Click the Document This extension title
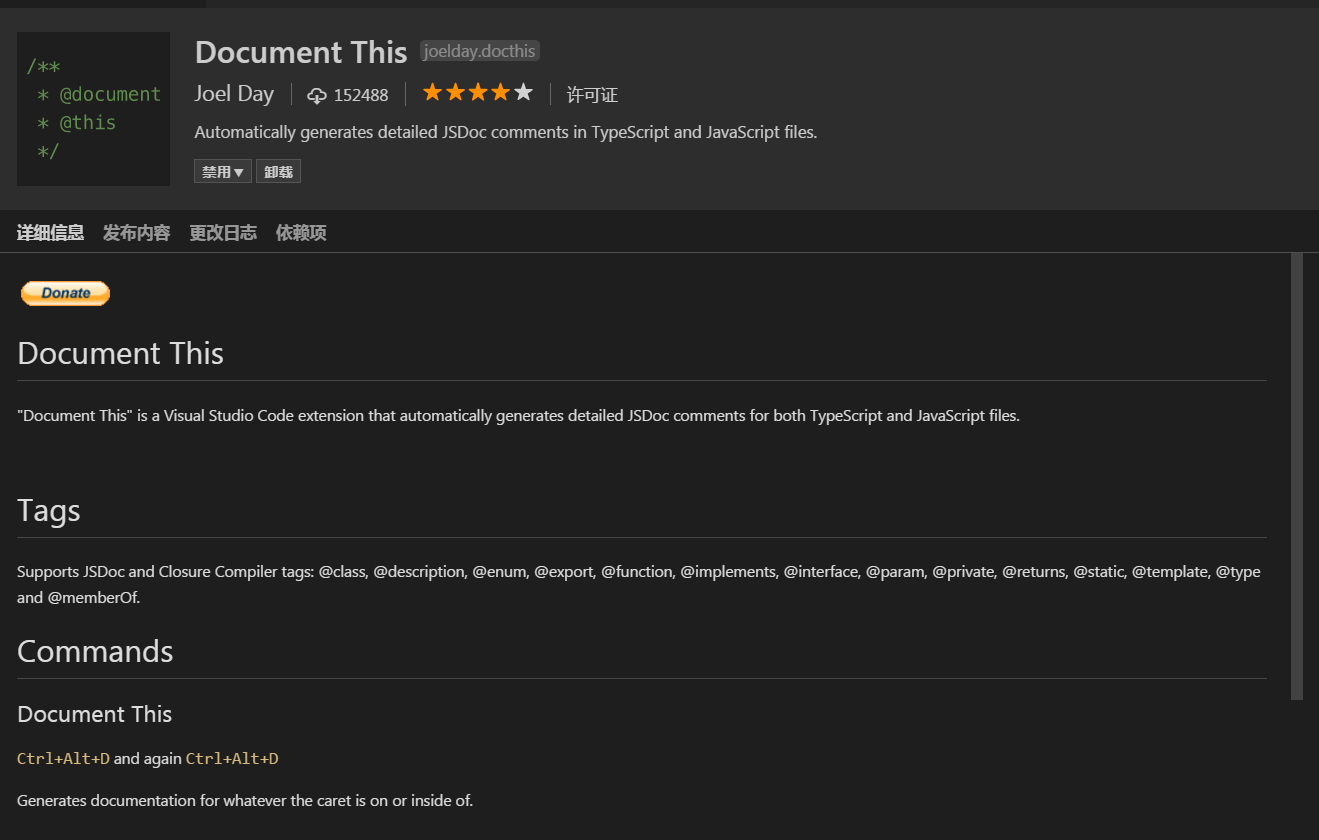Screen dimensions: 1319x840 point(301,52)
